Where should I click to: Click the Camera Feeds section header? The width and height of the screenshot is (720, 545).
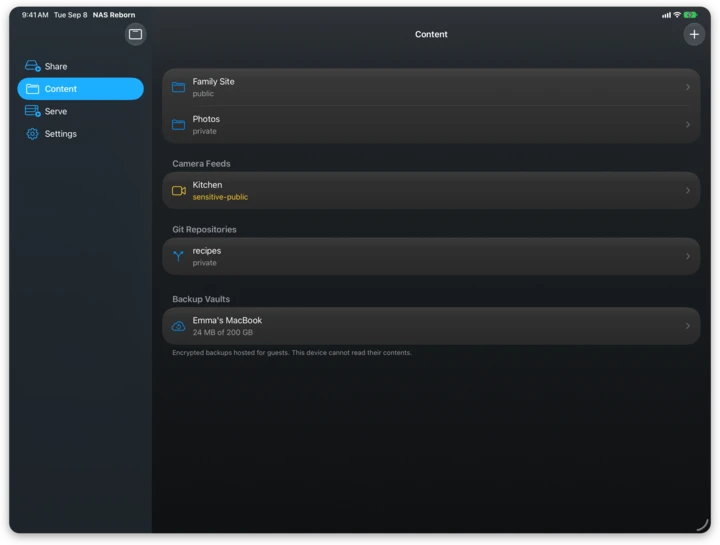[x=201, y=164]
